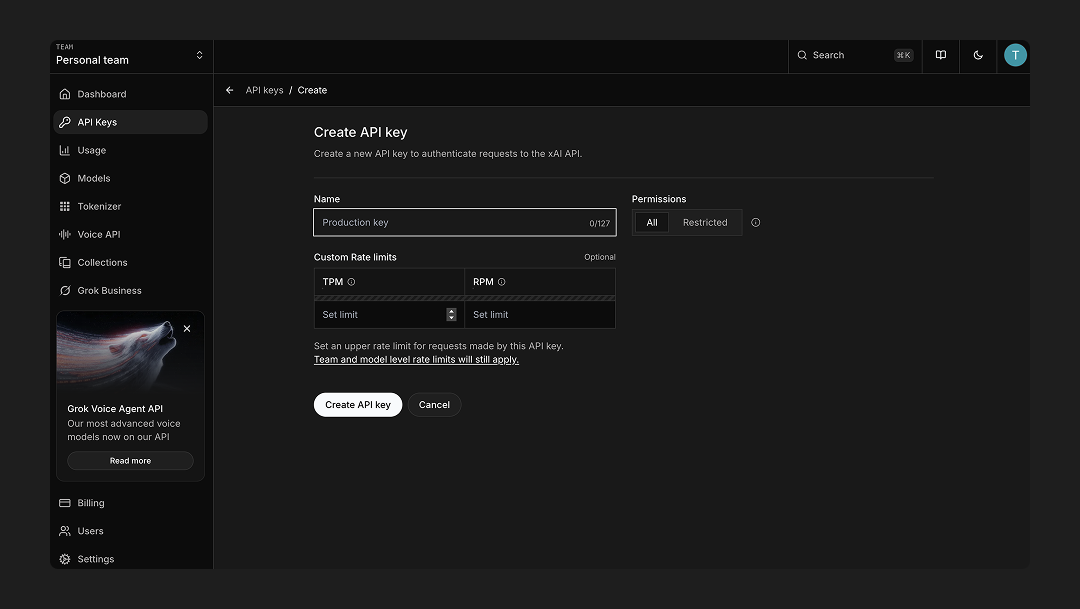This screenshot has height=609, width=1080.
Task: Click the API Keys key icon
Action: click(x=65, y=122)
